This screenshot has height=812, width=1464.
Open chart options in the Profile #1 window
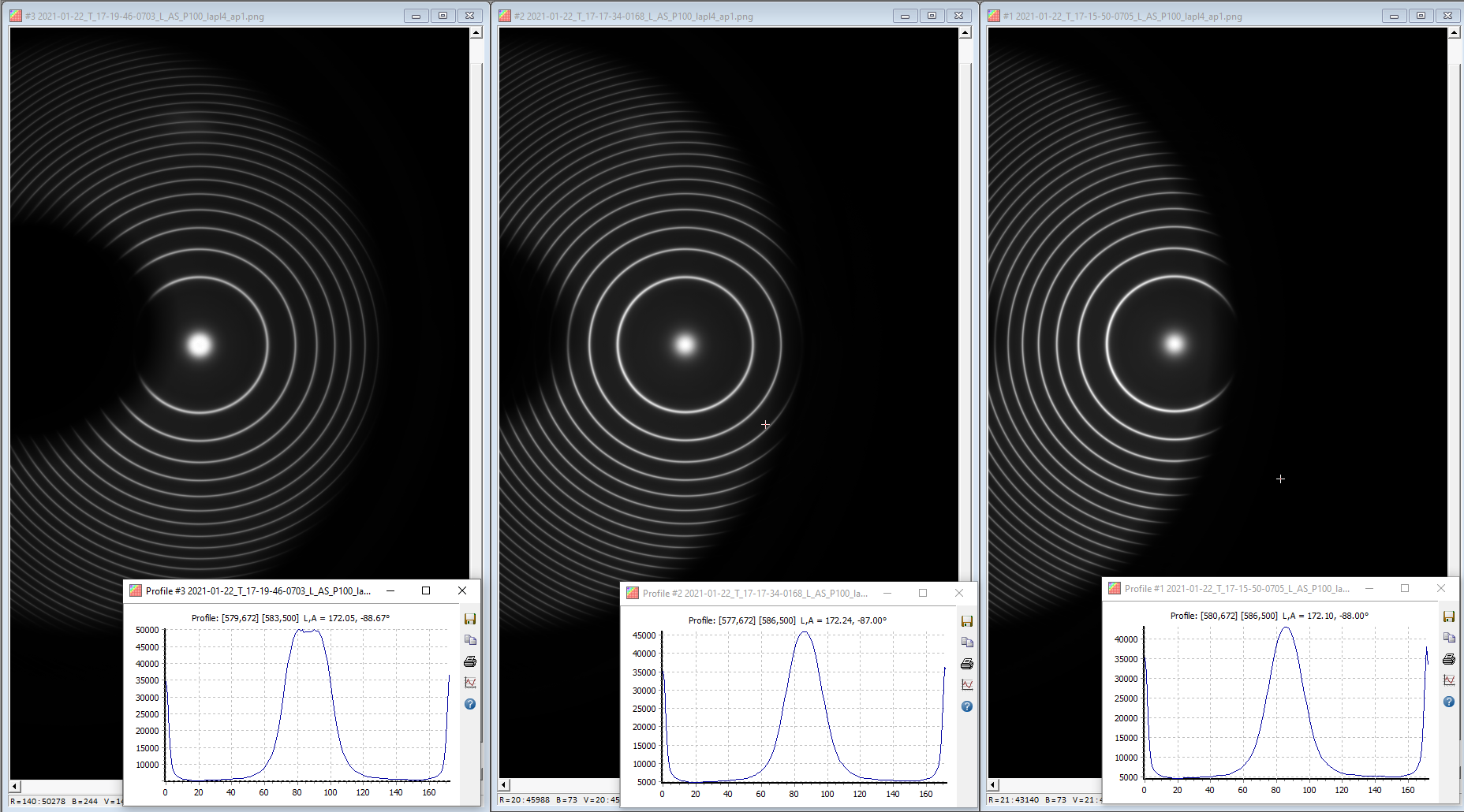(x=1449, y=680)
